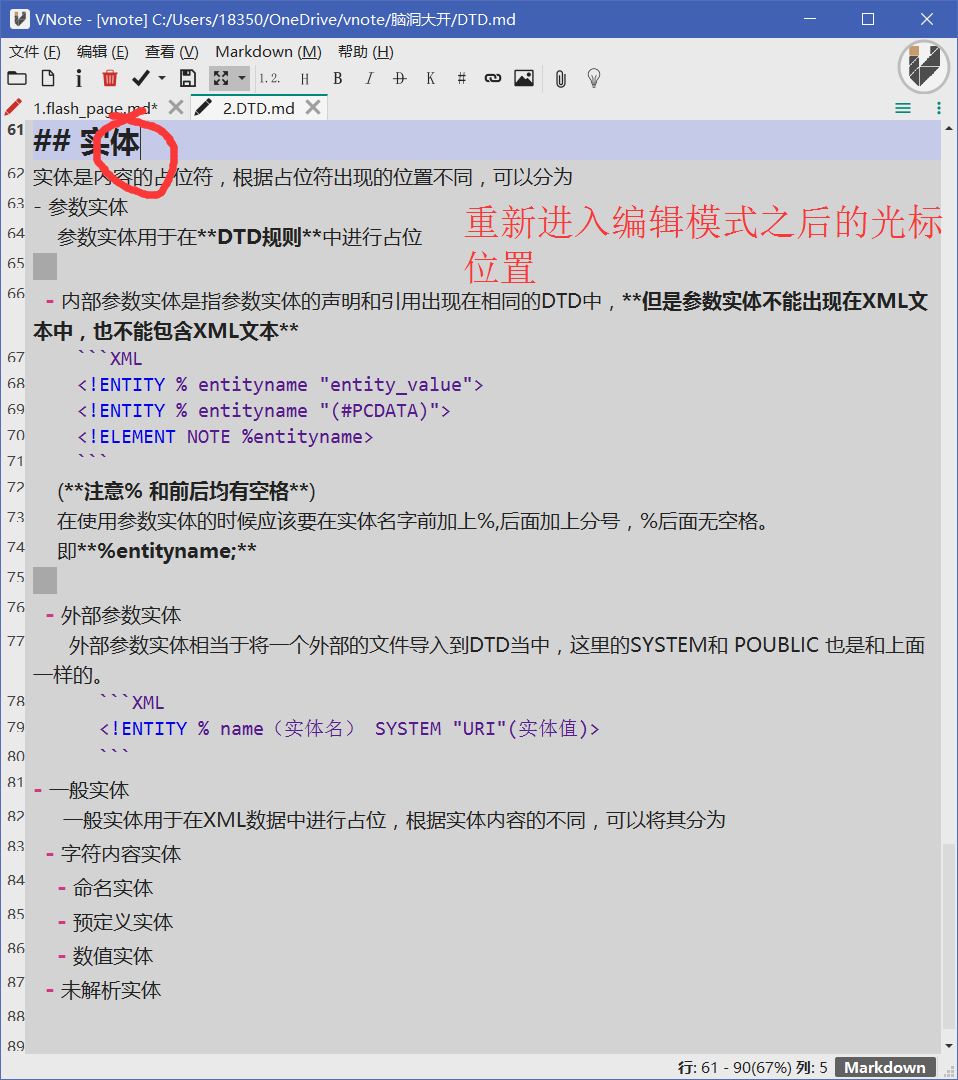Insert image with picture icon

tap(524, 79)
